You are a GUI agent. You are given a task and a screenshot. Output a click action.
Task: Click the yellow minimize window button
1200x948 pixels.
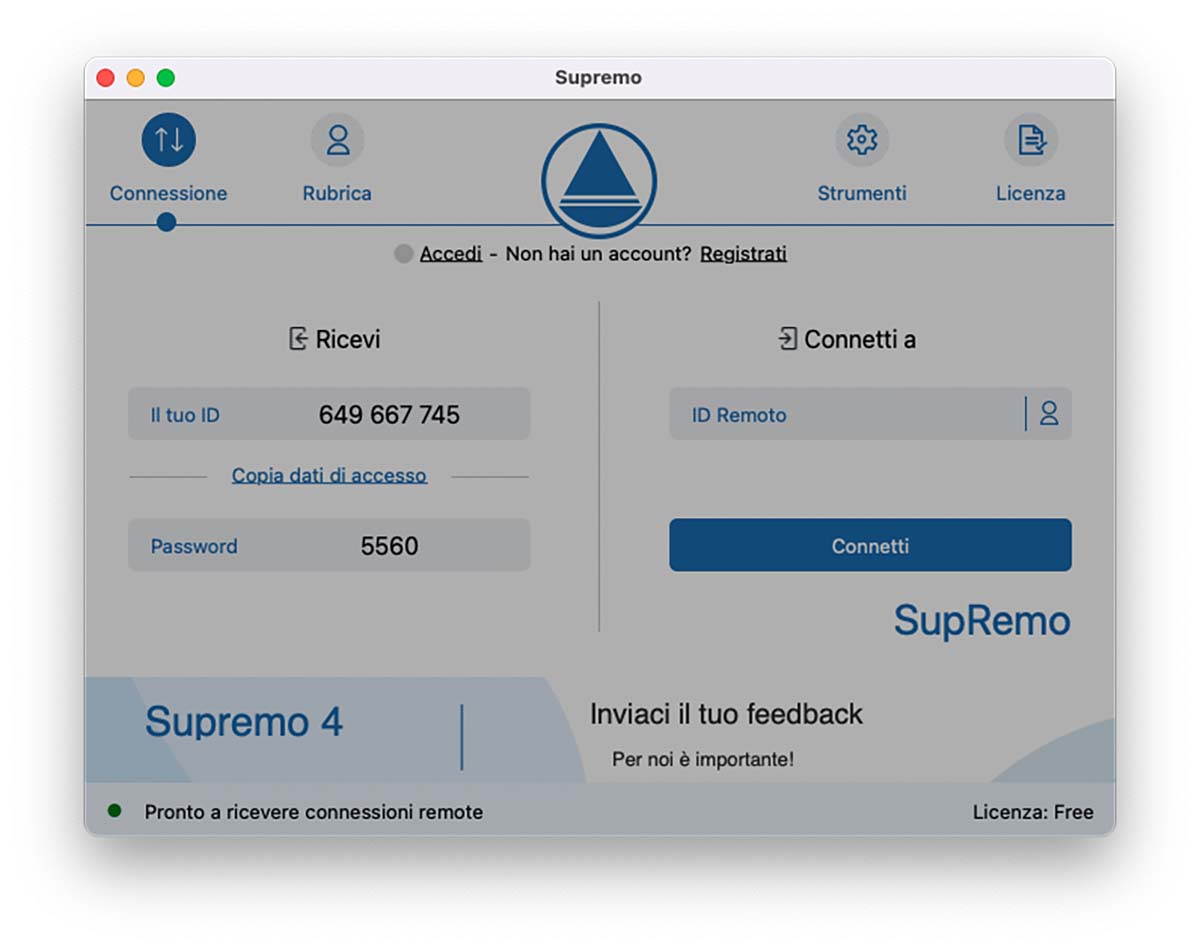pyautogui.click(x=135, y=78)
